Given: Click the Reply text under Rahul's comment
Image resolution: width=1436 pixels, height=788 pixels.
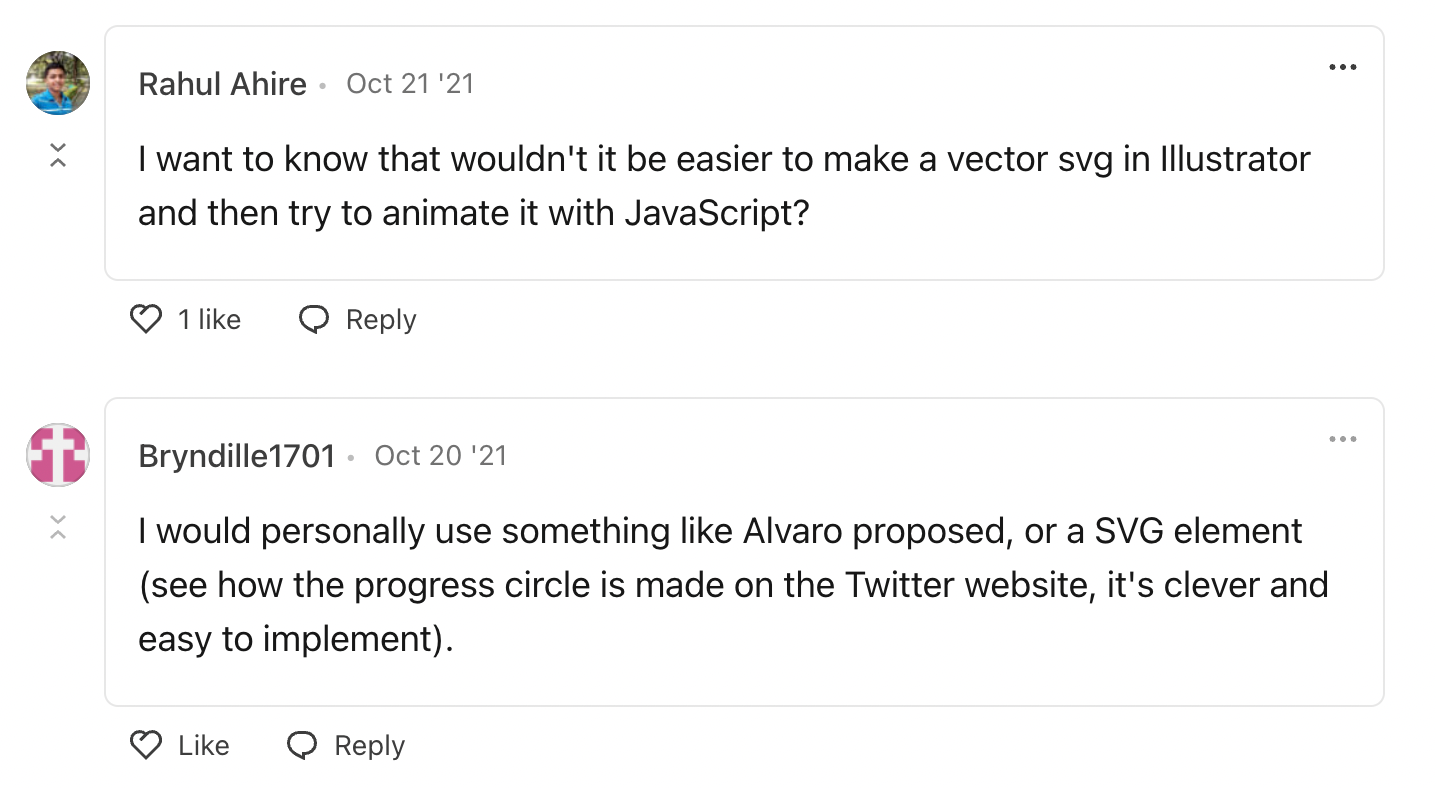Looking at the screenshot, I should pos(380,320).
